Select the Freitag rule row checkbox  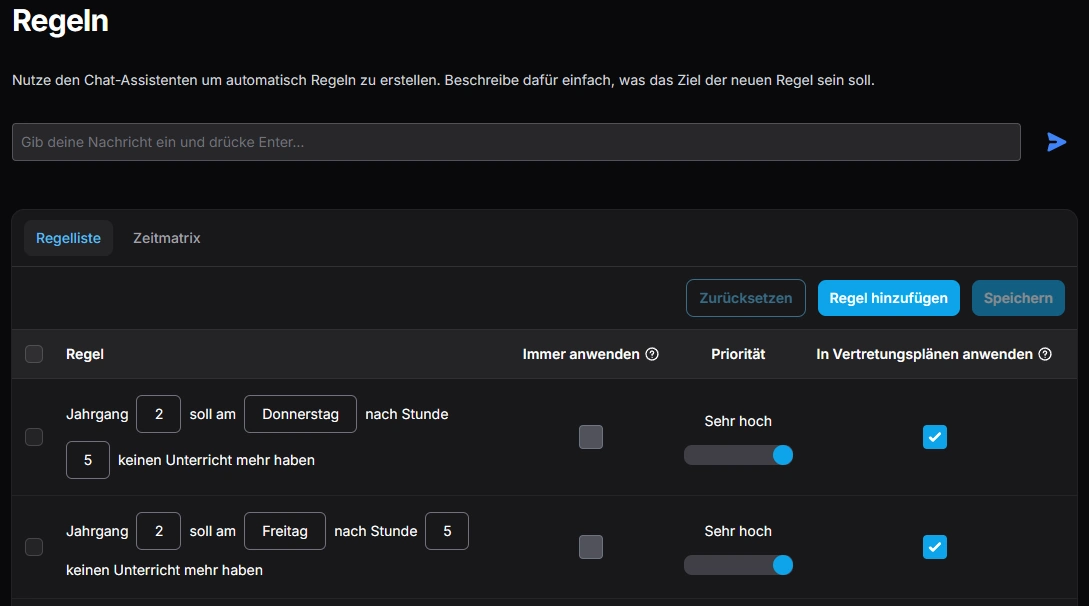coord(34,547)
